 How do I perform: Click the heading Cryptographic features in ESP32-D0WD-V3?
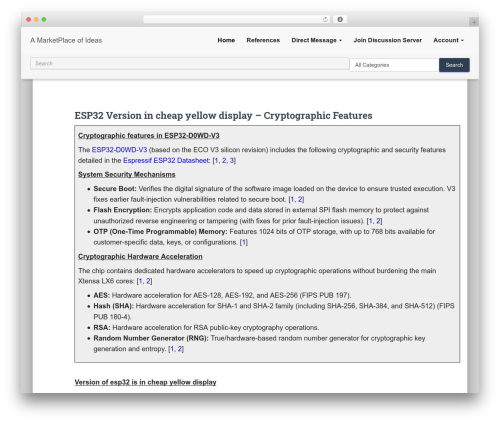point(149,136)
